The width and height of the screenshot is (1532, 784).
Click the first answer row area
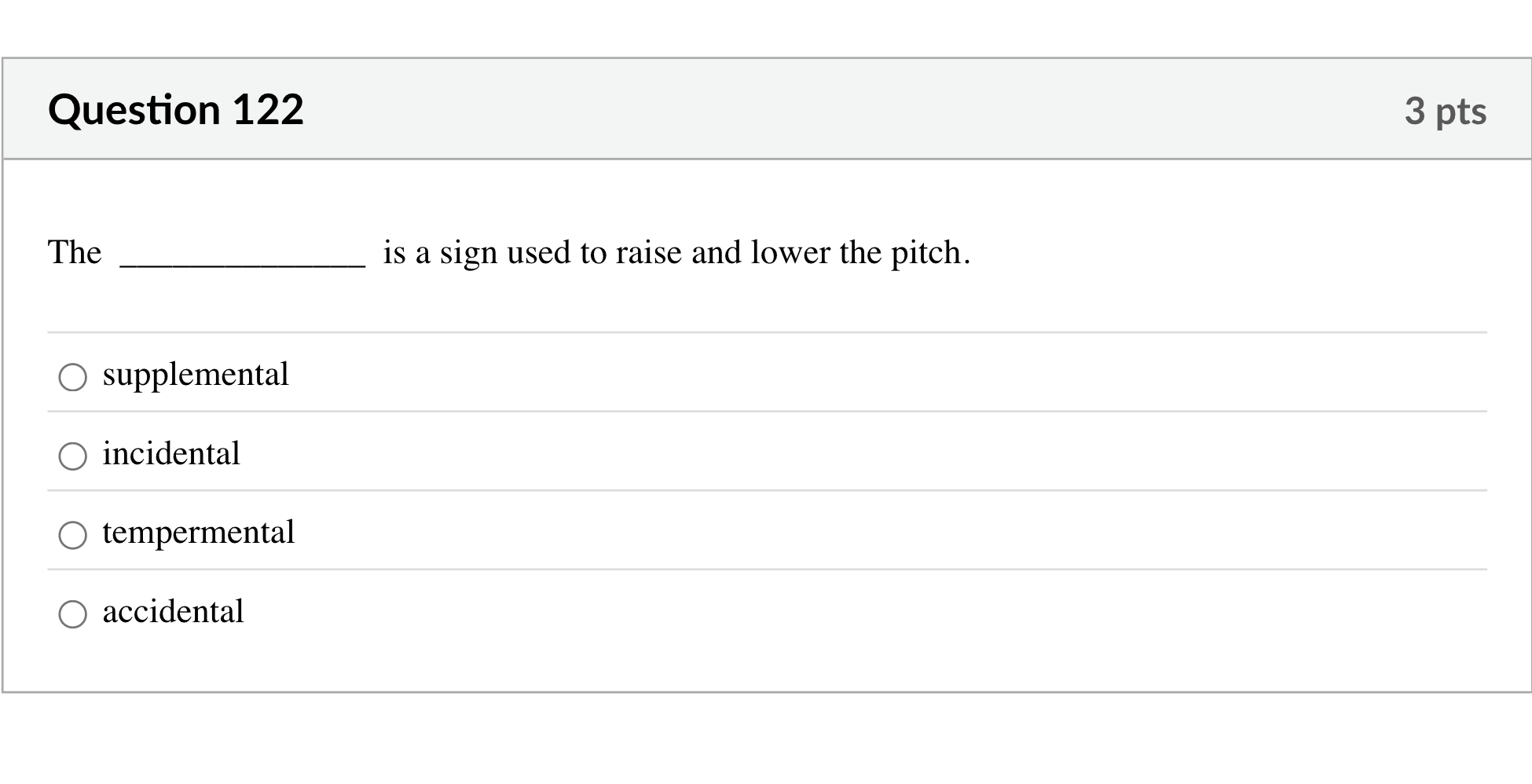click(x=766, y=375)
